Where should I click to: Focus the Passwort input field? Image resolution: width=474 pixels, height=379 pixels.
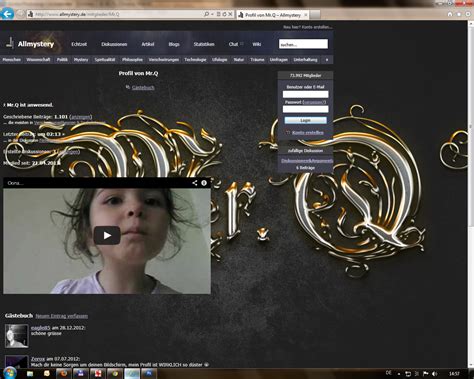coord(305,109)
